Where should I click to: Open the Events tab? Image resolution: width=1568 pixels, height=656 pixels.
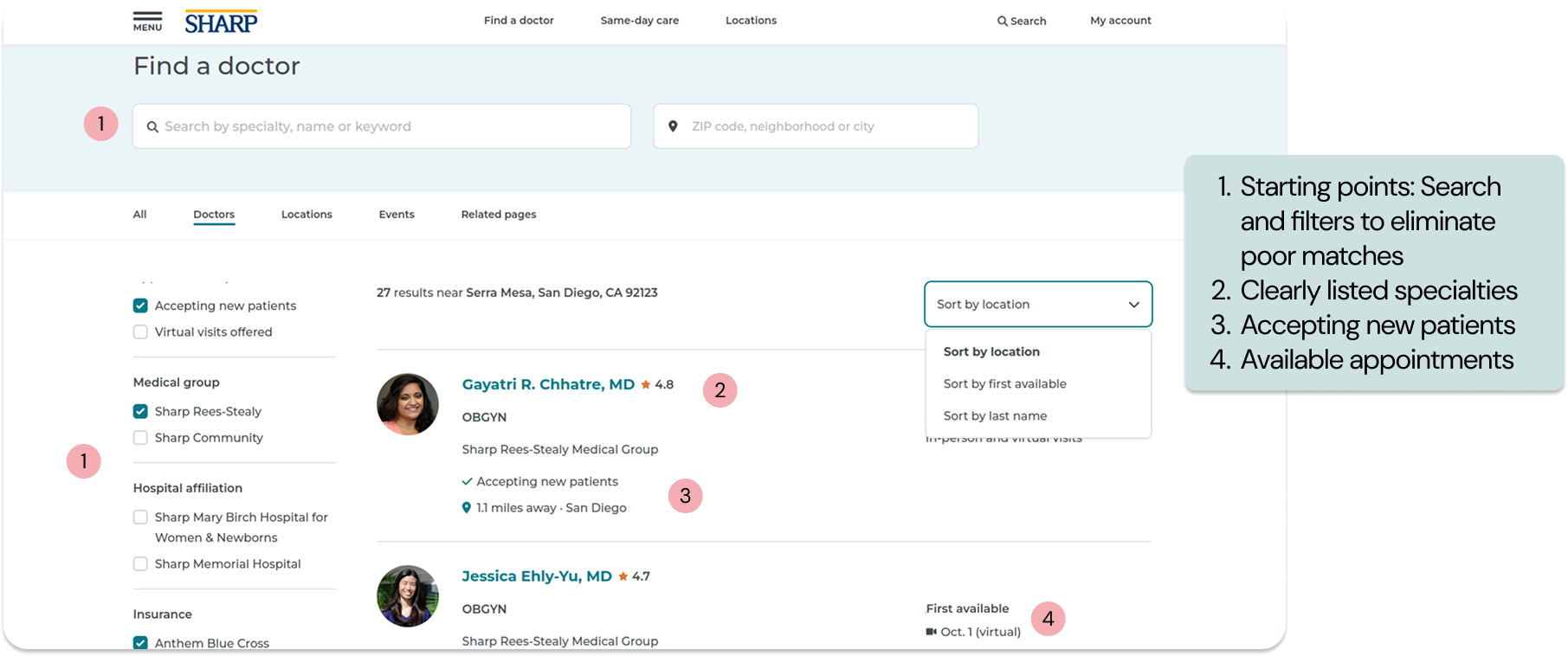tap(397, 215)
